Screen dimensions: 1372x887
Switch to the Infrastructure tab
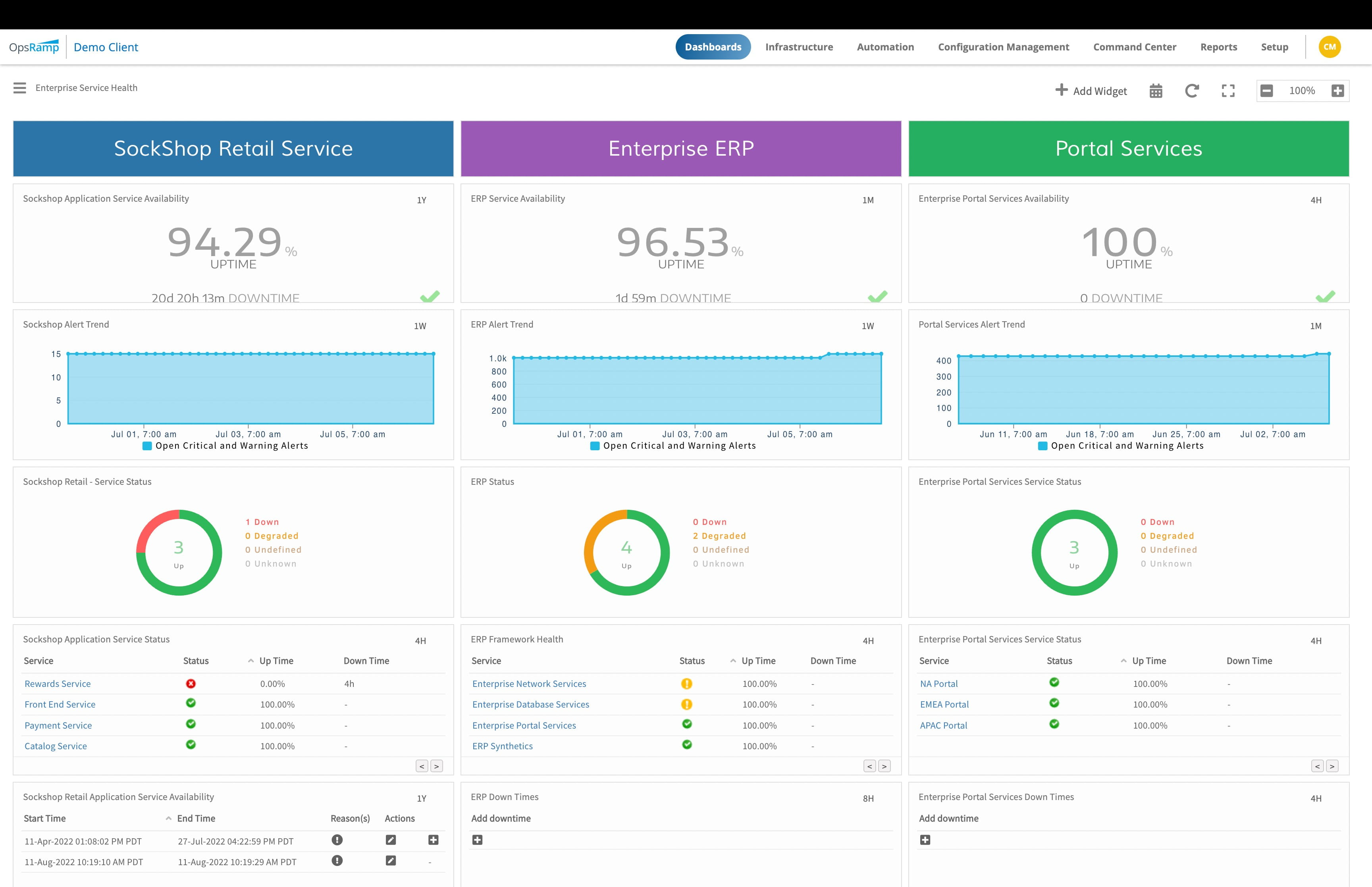(x=799, y=47)
